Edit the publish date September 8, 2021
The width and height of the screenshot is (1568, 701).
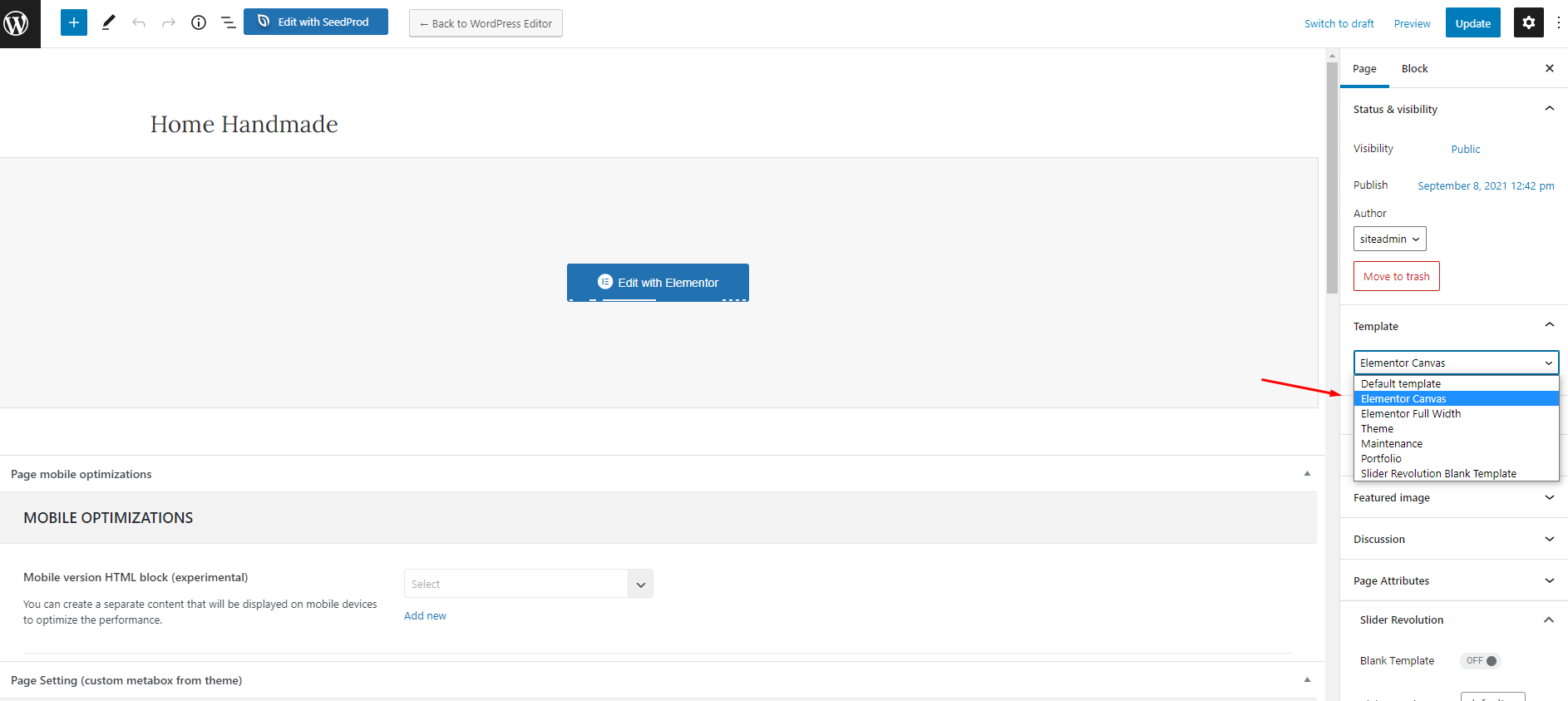point(1486,185)
